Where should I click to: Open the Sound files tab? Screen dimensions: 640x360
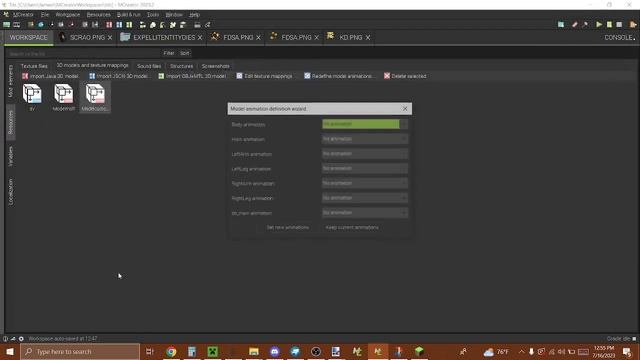click(149, 66)
